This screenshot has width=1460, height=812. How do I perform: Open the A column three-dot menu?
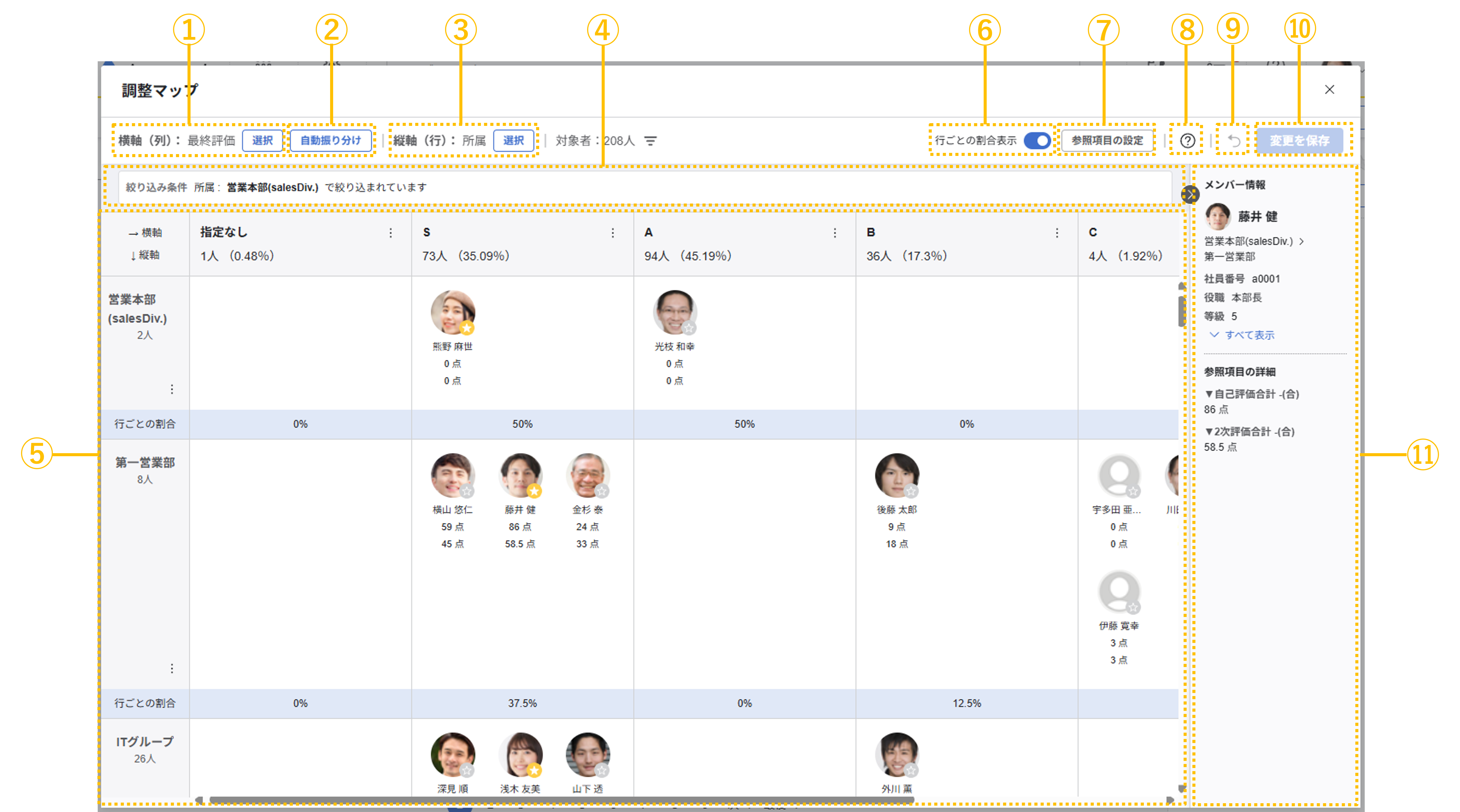click(835, 233)
